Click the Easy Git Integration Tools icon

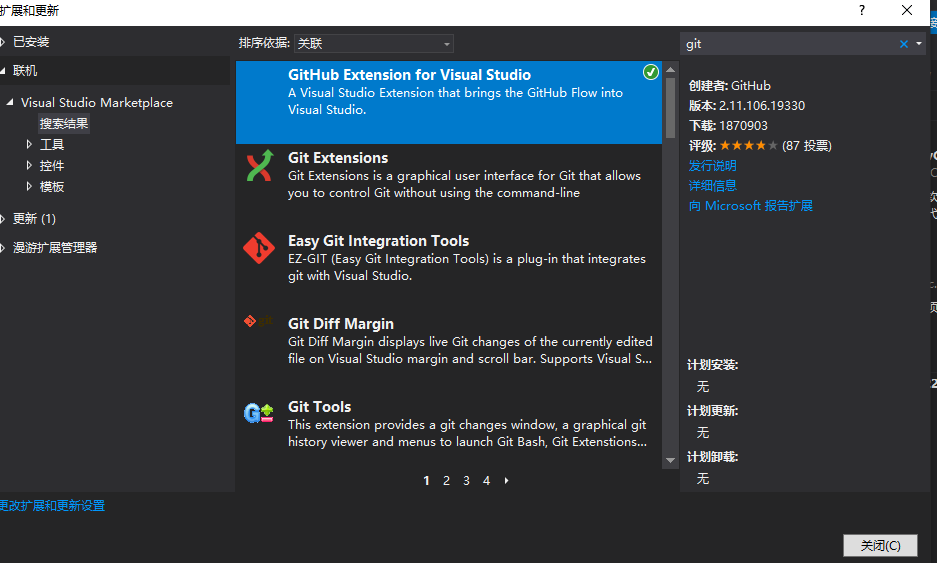(x=259, y=248)
